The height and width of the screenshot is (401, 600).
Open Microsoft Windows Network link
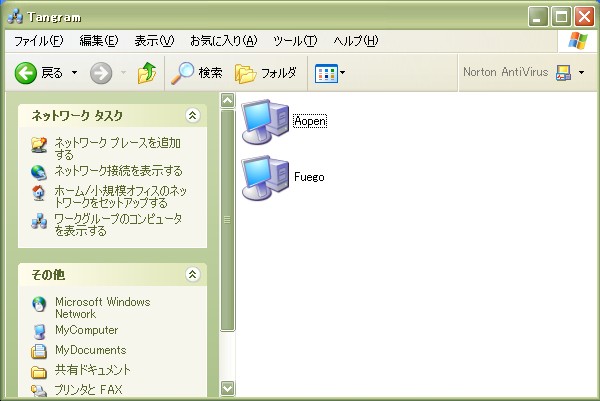click(x=103, y=308)
